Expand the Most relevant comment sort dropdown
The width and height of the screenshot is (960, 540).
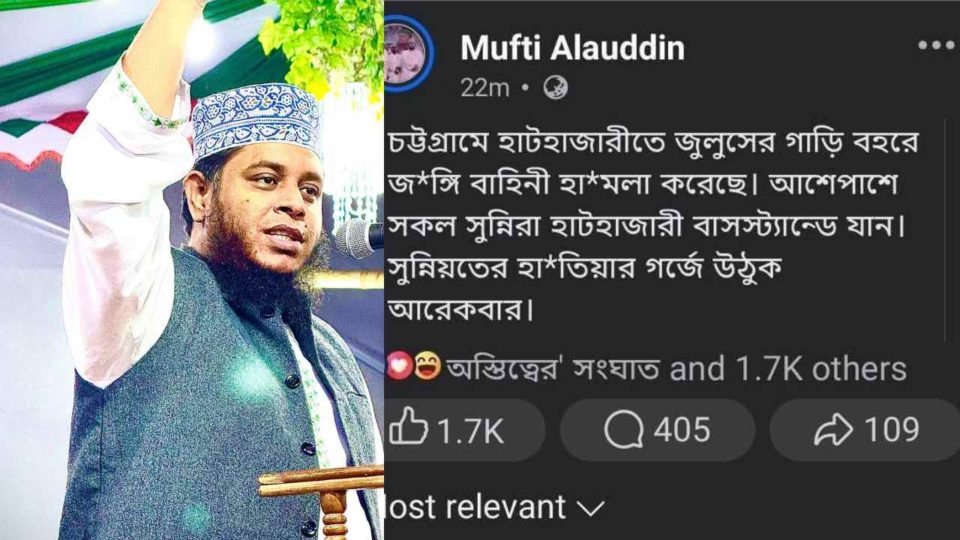(495, 507)
